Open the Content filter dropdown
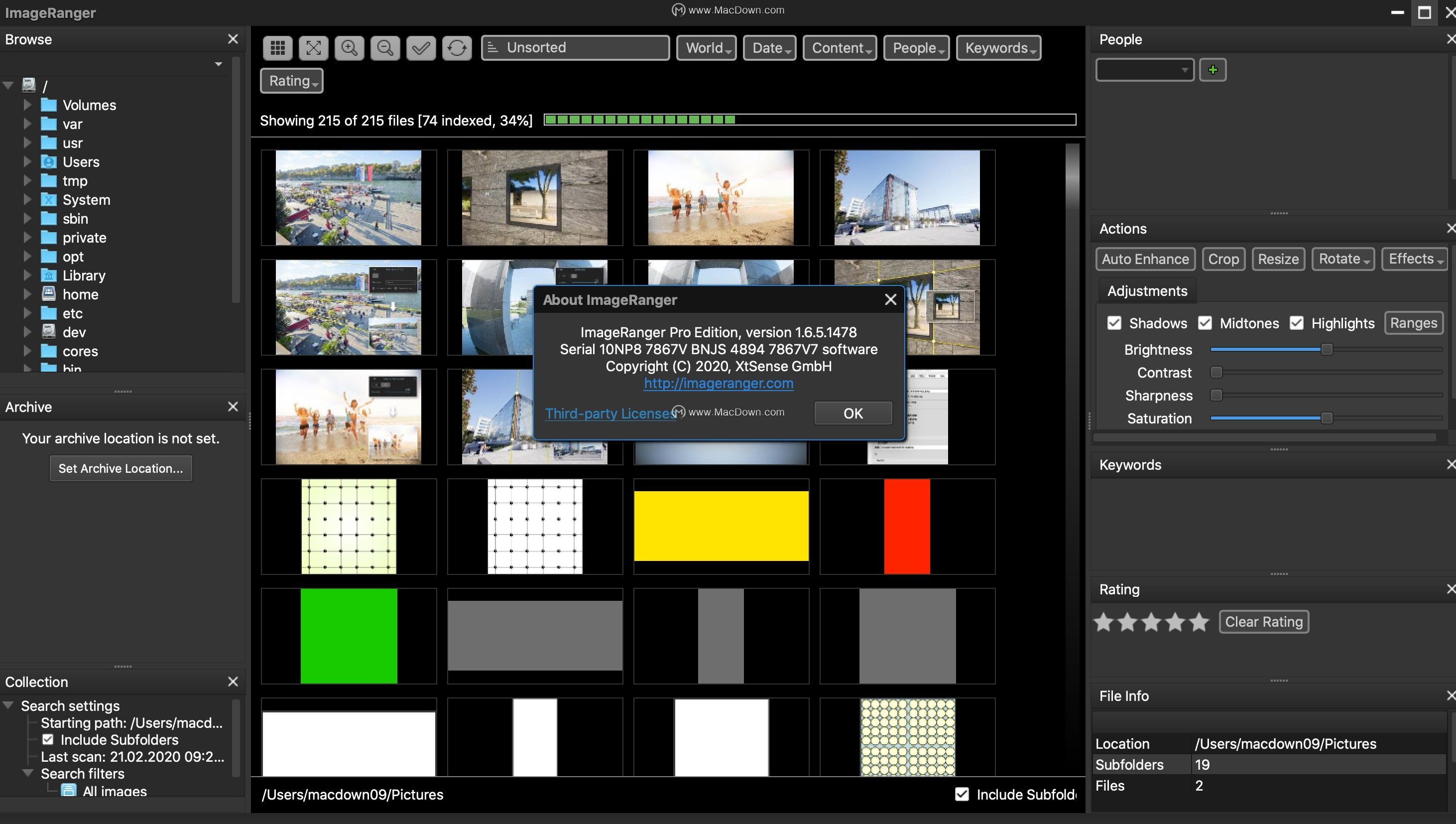 [x=839, y=47]
